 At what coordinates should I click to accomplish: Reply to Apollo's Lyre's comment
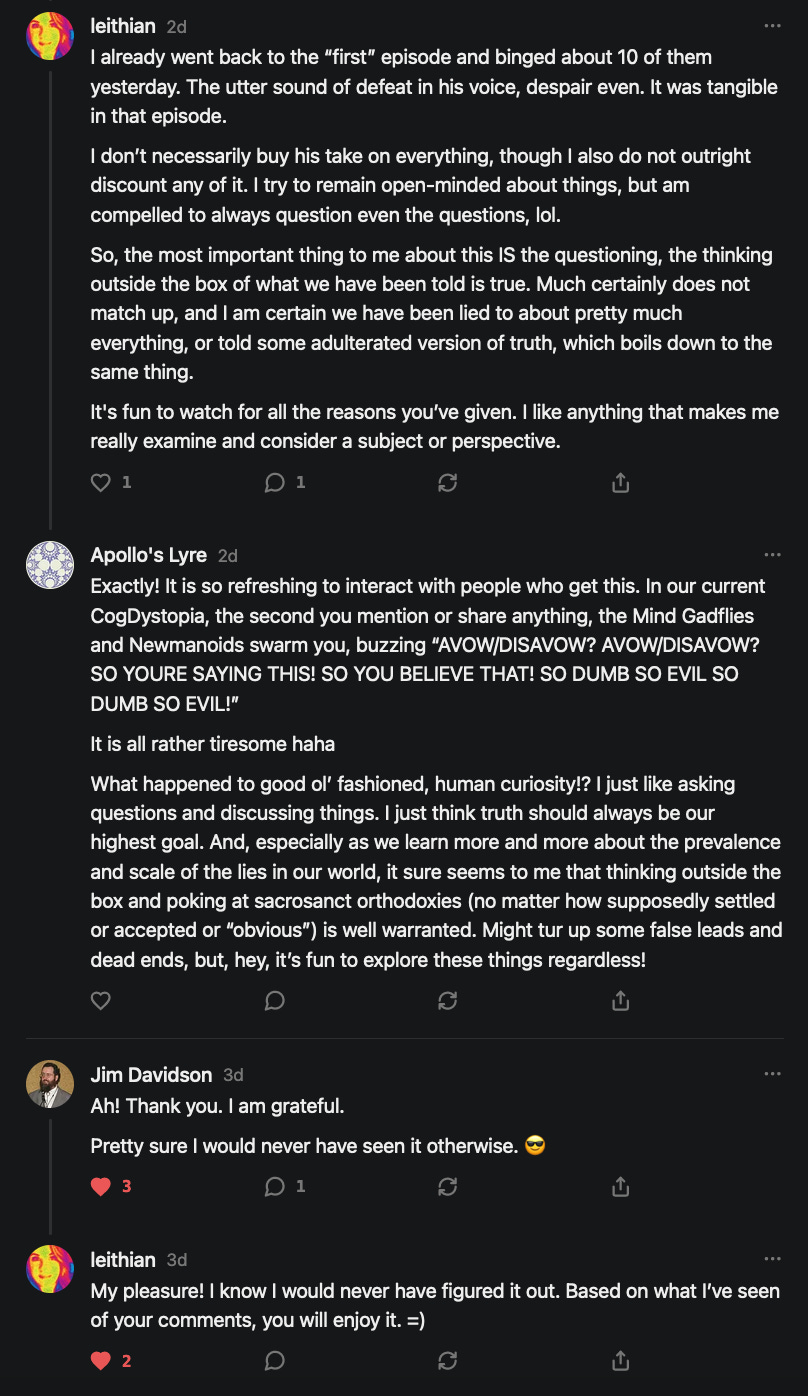[275, 1000]
